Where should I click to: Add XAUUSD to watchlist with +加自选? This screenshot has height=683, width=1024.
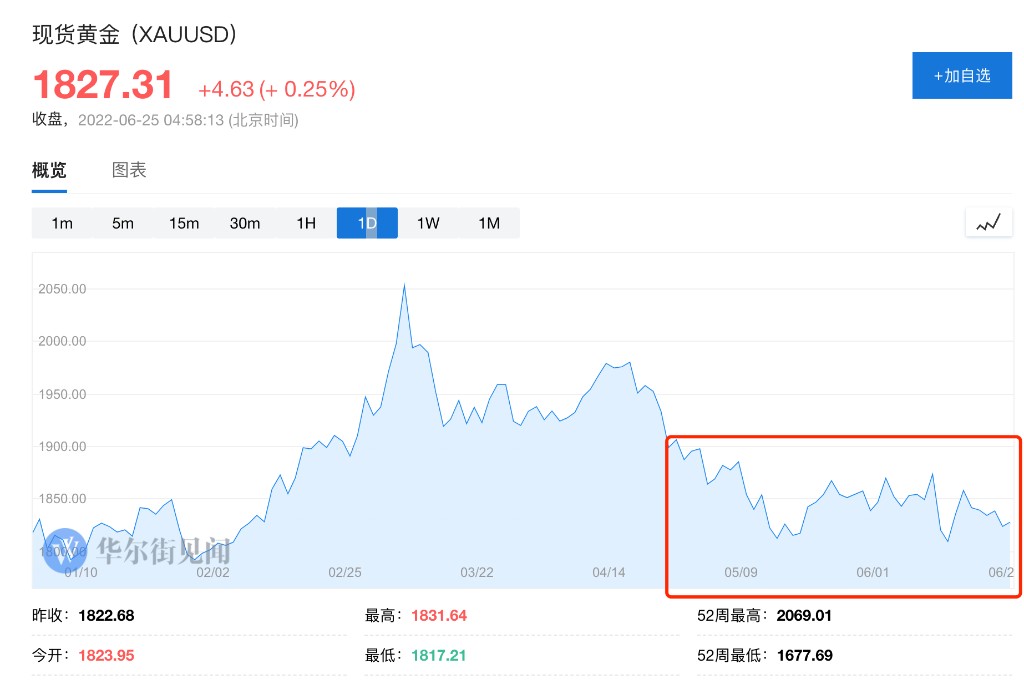click(961, 76)
